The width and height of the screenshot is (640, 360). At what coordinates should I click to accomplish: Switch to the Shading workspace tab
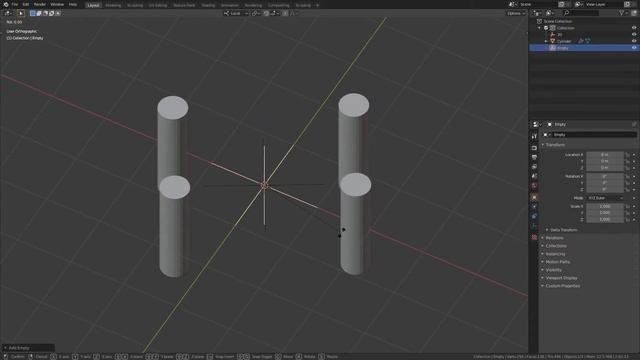(x=208, y=5)
